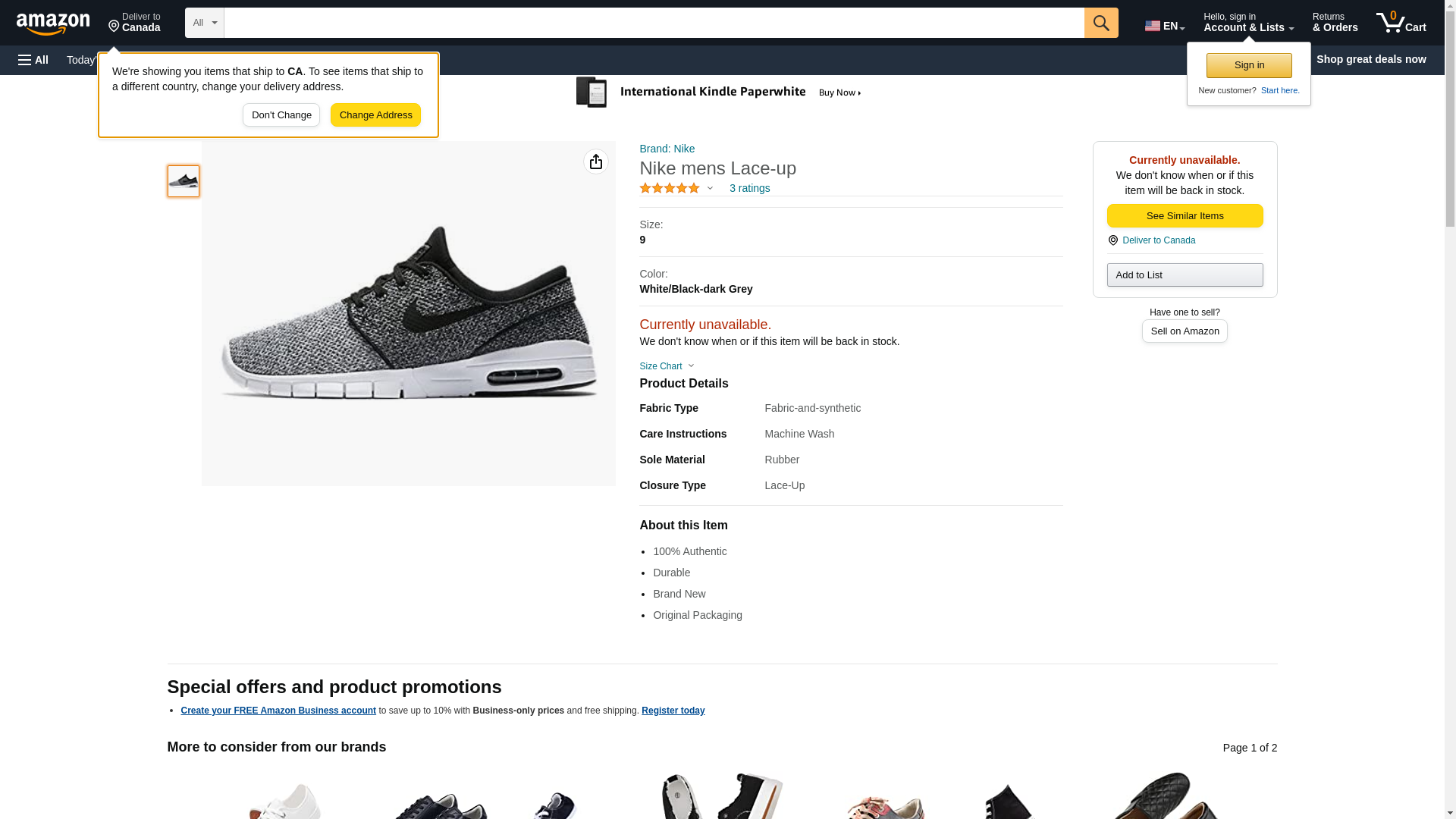Click into the Amazon search field
This screenshot has height=819, width=1456.
[654, 23]
